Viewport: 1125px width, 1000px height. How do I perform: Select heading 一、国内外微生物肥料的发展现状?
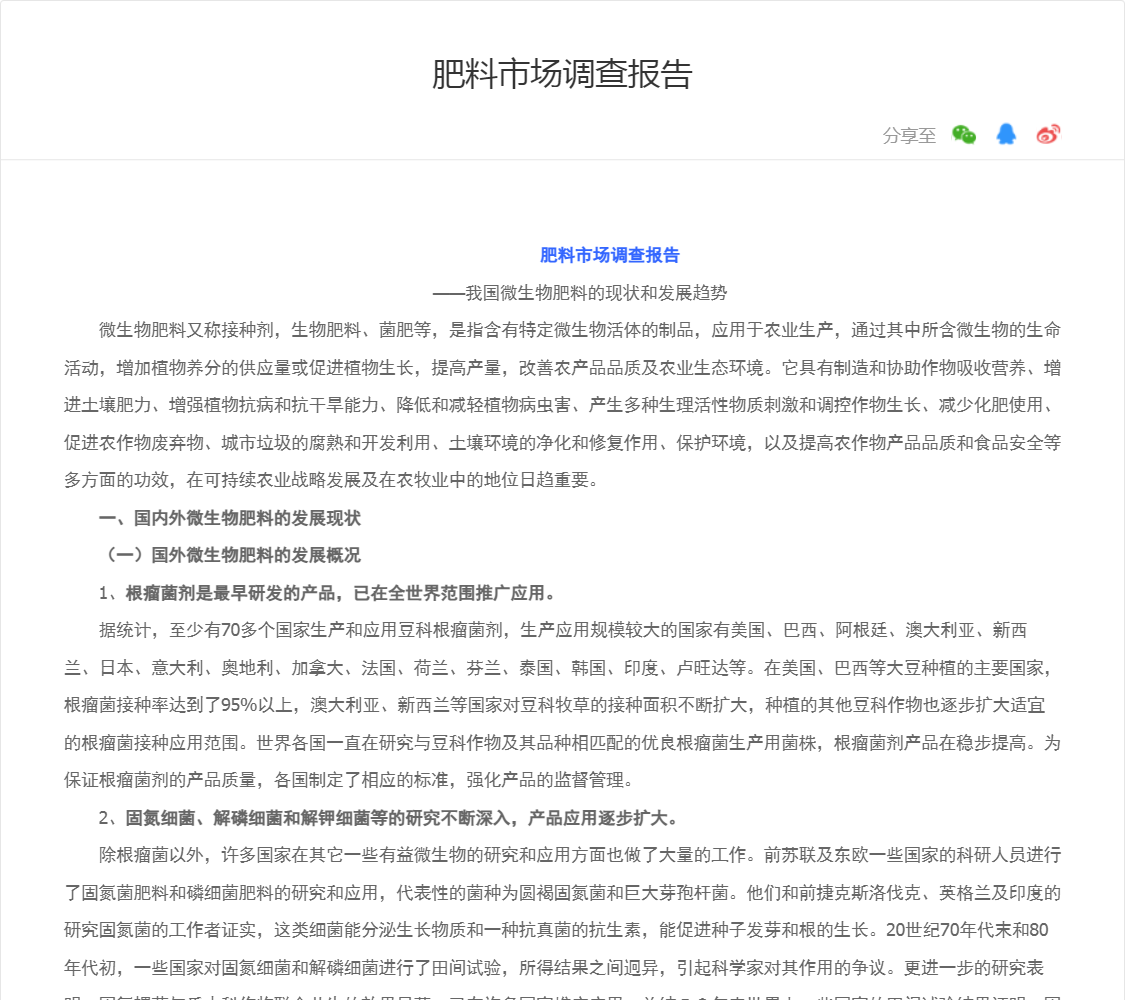coord(230,518)
